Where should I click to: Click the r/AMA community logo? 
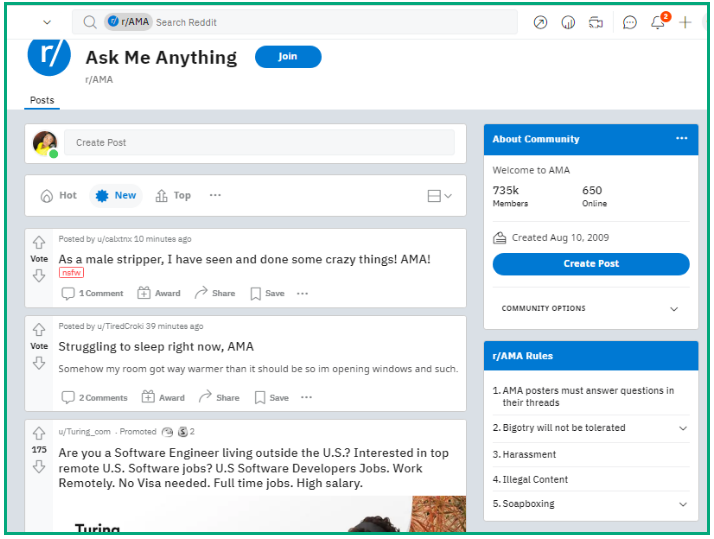[x=49, y=56]
